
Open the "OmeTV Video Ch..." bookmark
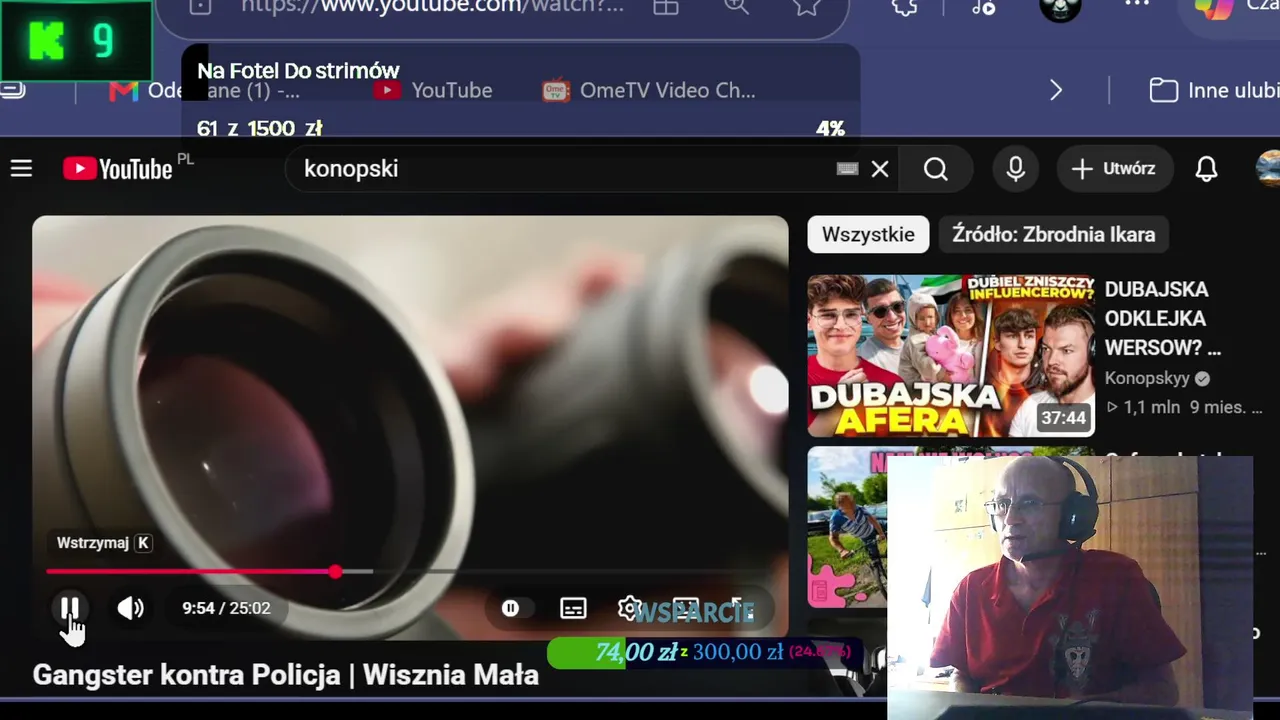tap(649, 90)
